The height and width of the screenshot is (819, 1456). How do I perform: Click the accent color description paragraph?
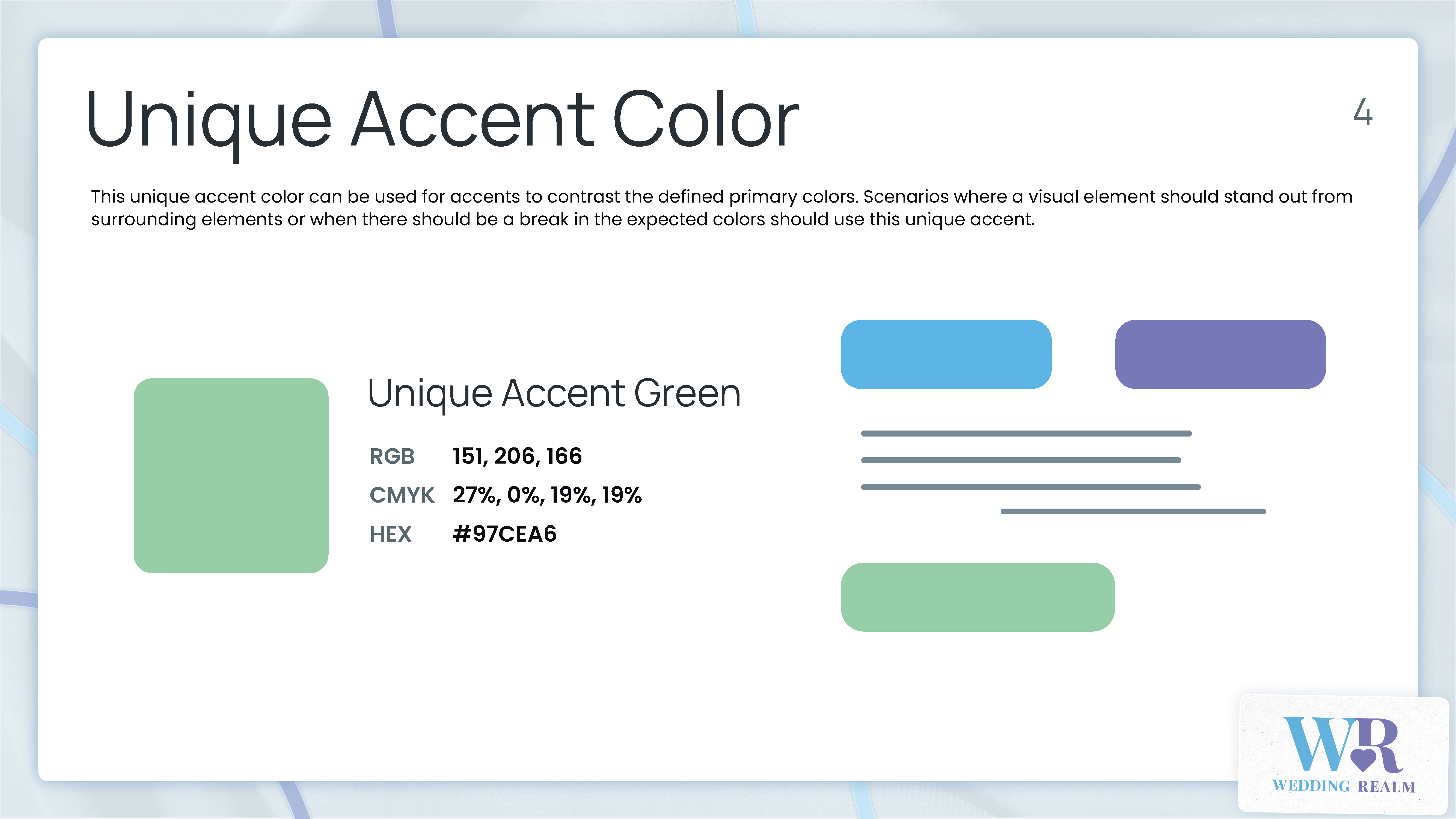tap(721, 207)
